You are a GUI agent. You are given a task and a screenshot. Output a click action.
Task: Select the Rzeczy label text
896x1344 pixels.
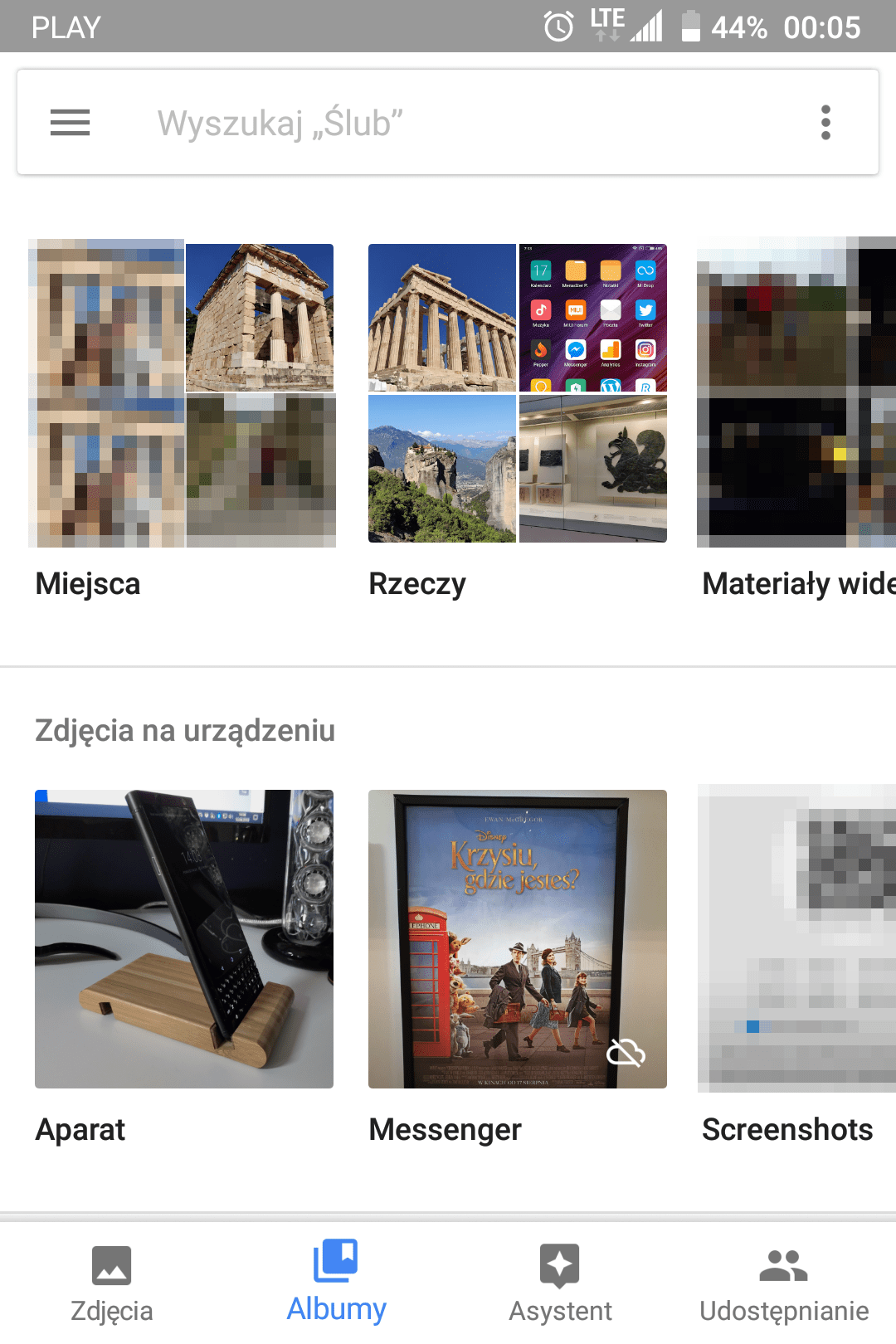click(417, 584)
